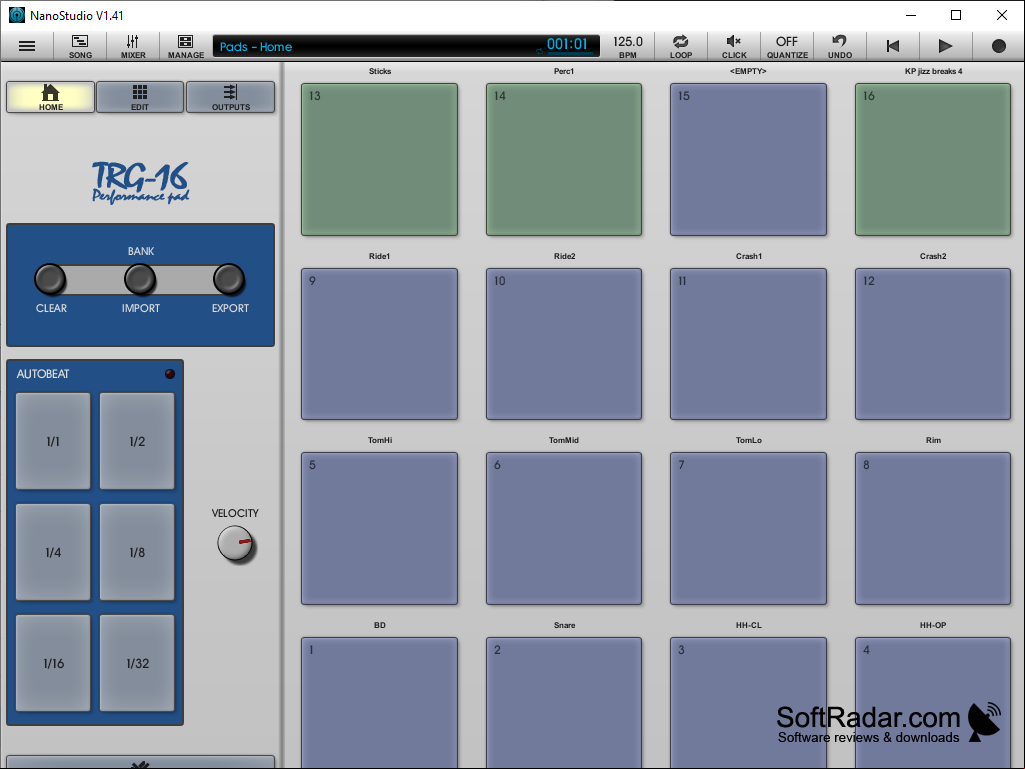
Task: Switch to the Home tab
Action: pyautogui.click(x=50, y=97)
